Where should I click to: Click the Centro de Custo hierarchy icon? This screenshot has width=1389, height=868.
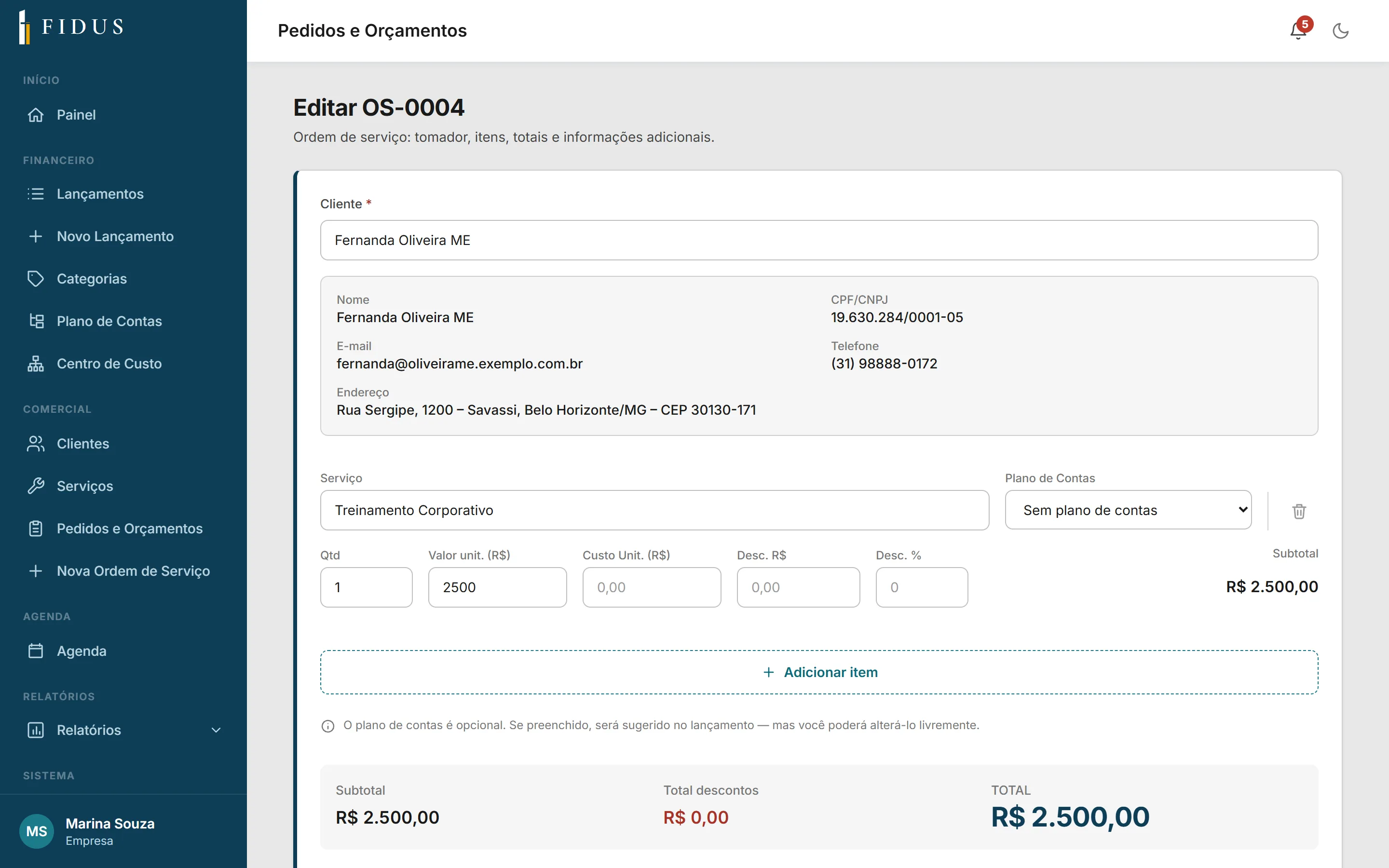coord(36,364)
